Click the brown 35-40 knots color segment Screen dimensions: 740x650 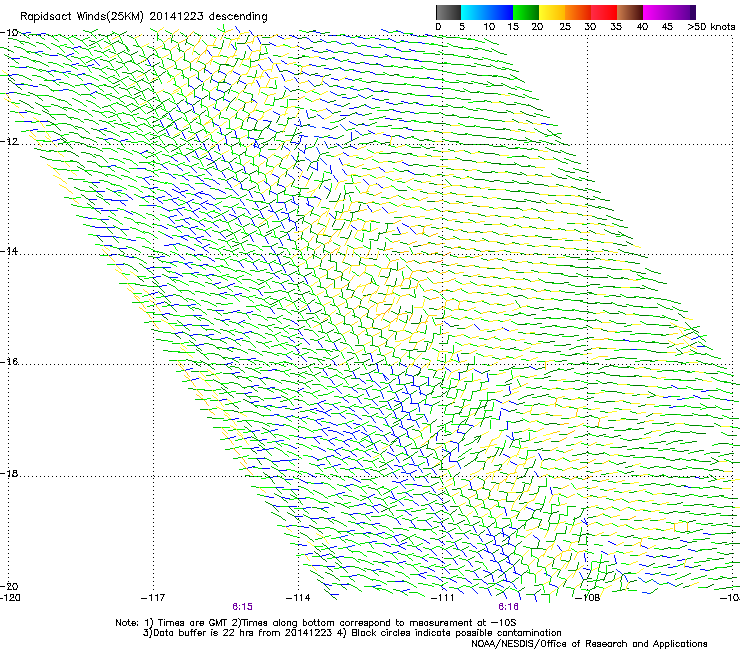[630, 12]
